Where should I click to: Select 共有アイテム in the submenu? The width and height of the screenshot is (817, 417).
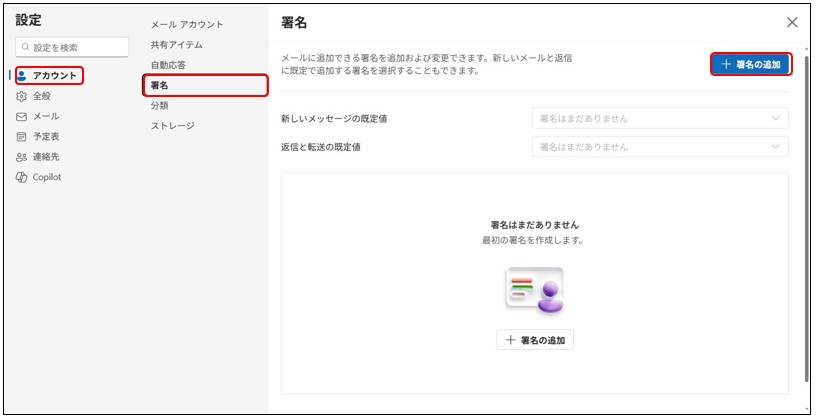tap(176, 45)
